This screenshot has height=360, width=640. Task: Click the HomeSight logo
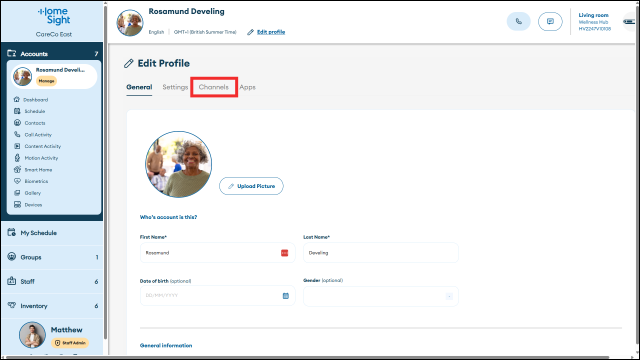click(x=54, y=16)
